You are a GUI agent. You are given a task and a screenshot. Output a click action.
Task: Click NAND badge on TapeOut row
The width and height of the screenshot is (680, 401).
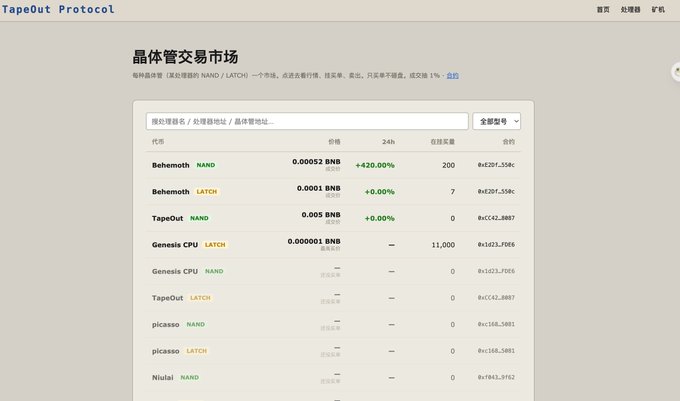coord(199,218)
